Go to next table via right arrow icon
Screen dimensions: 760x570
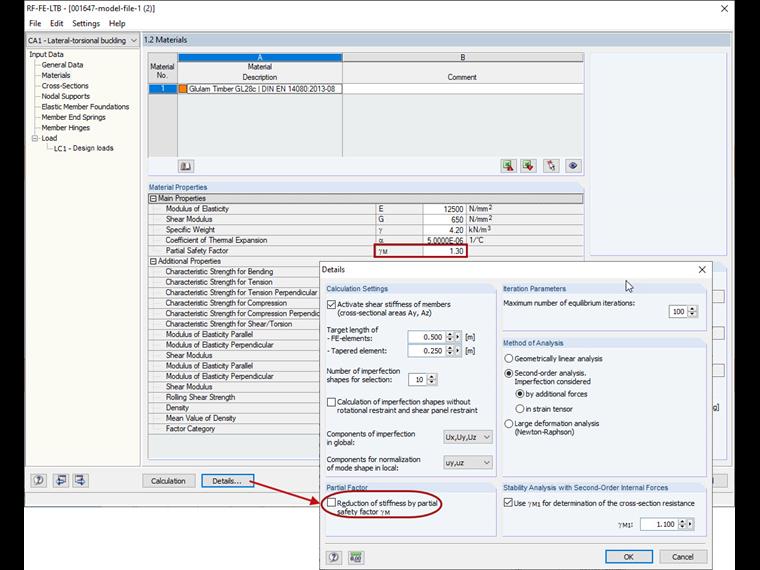[80, 480]
